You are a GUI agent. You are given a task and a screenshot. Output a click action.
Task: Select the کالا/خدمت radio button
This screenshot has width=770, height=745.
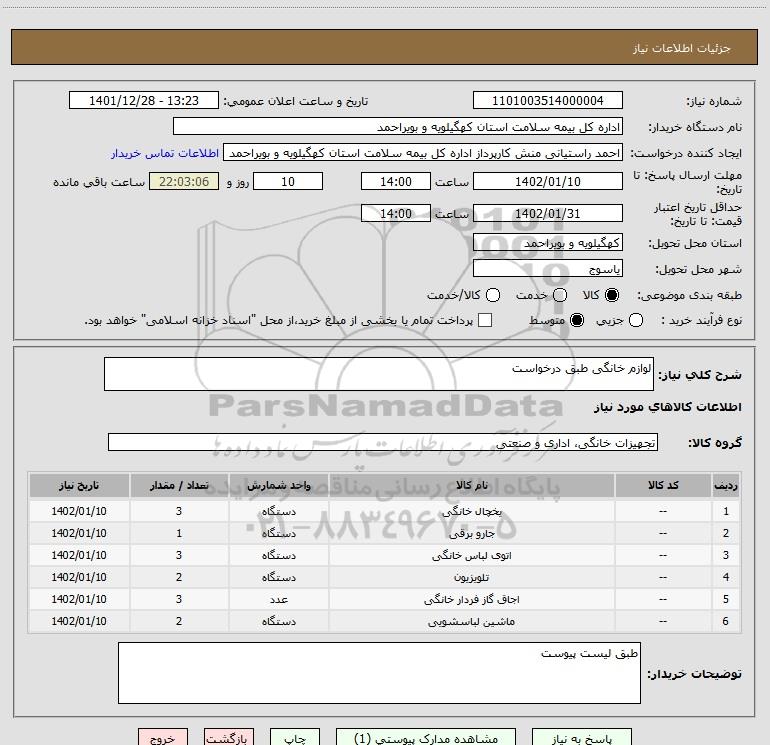(x=493, y=295)
